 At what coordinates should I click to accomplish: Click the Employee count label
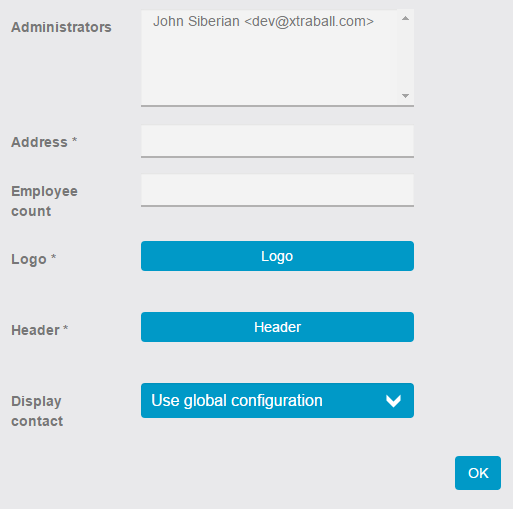pyautogui.click(x=44, y=201)
